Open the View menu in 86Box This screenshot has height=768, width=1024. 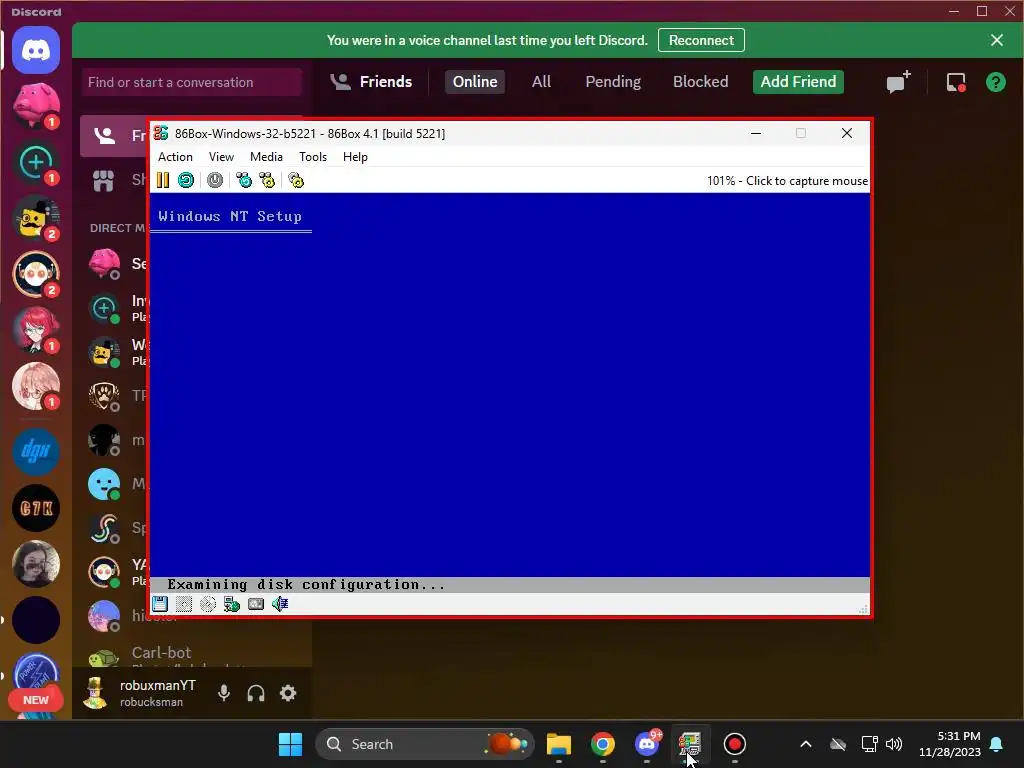pos(221,157)
